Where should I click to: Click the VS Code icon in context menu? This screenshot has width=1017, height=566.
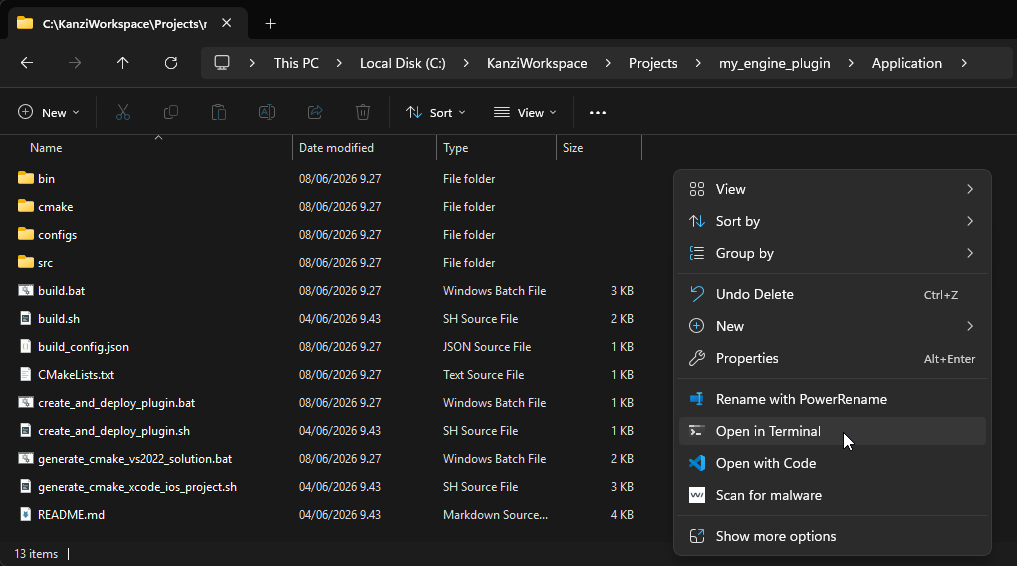coord(697,463)
